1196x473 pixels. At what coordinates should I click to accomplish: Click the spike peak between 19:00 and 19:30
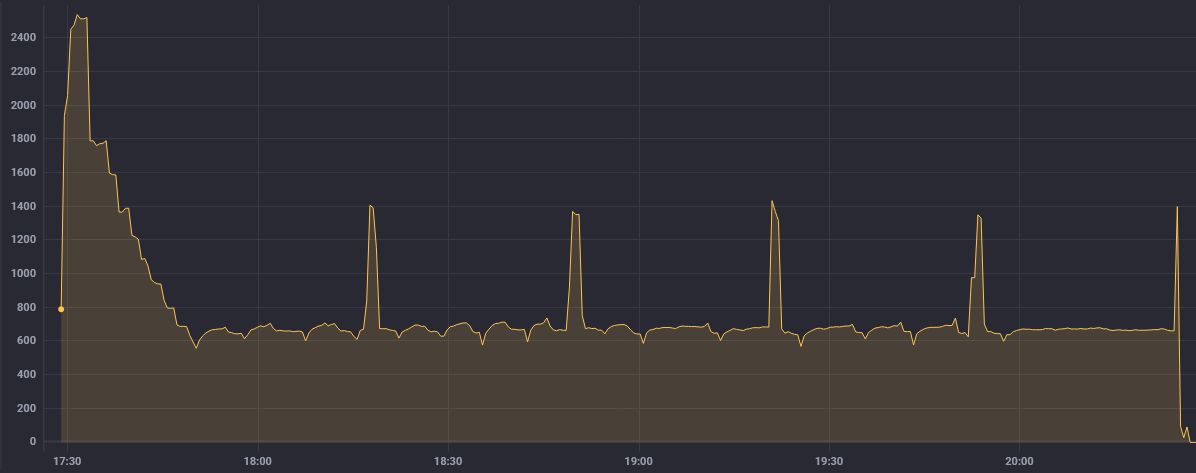(772, 201)
